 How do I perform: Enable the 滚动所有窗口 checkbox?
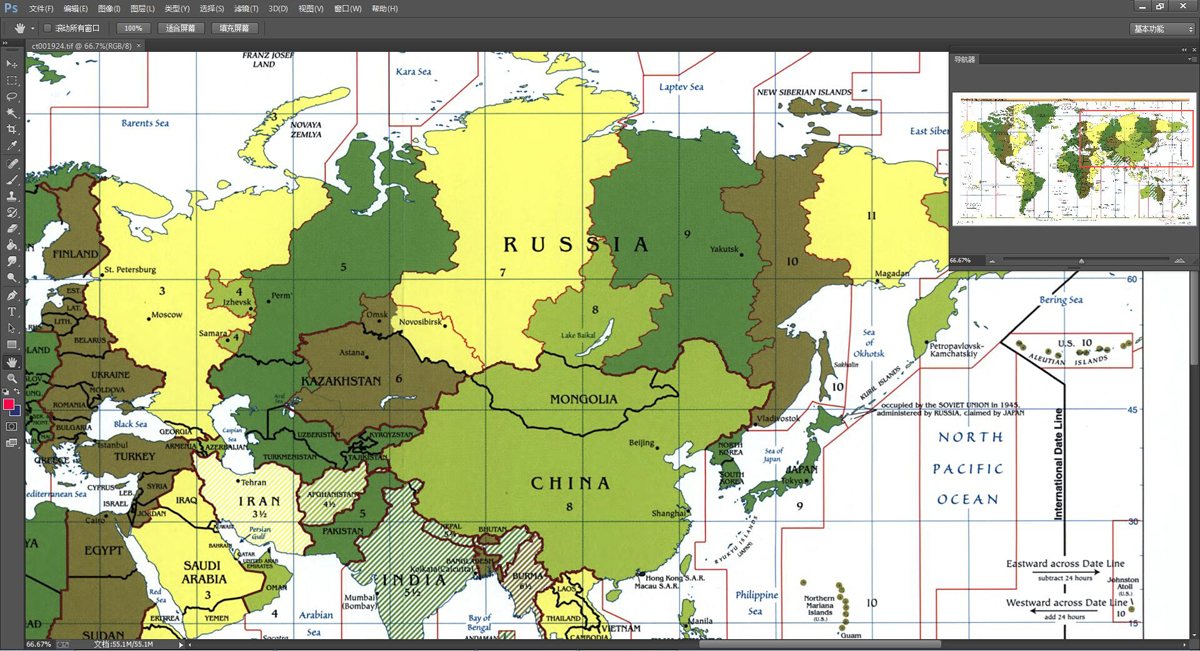coord(48,29)
